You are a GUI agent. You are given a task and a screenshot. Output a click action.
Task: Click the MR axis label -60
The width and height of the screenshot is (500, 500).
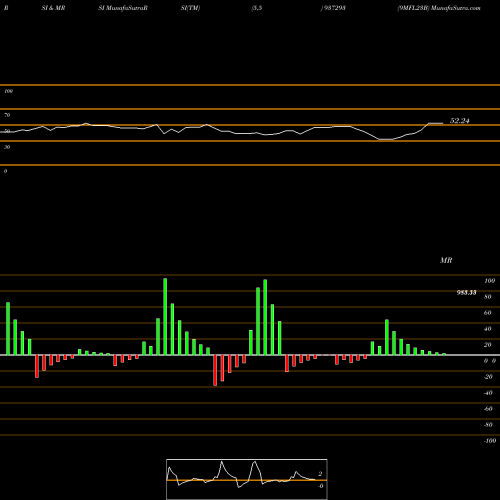point(488,409)
